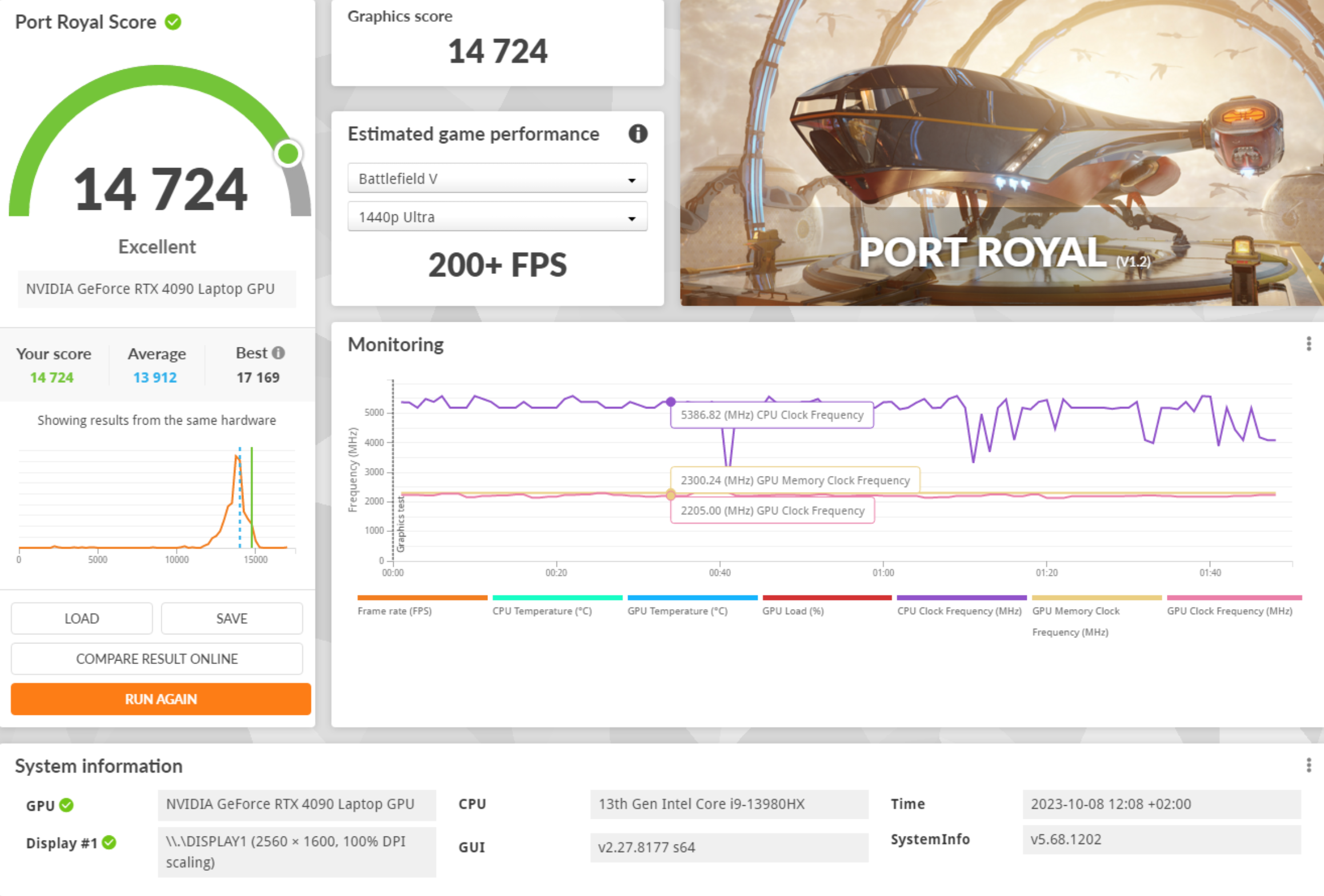This screenshot has width=1324, height=896.
Task: Open Monitoring panel three-dot menu
Action: point(1309,343)
